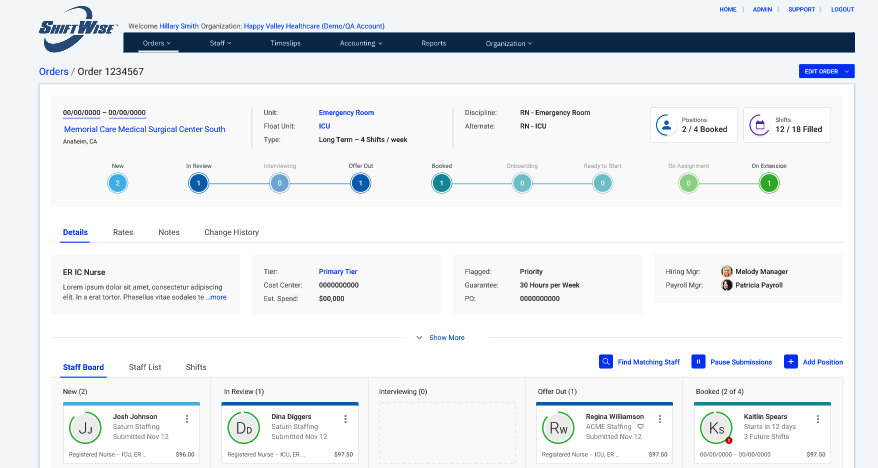The width and height of the screenshot is (878, 468).
Task: Open the Memorial Care Medical Surgical Center link
Action: (x=144, y=129)
